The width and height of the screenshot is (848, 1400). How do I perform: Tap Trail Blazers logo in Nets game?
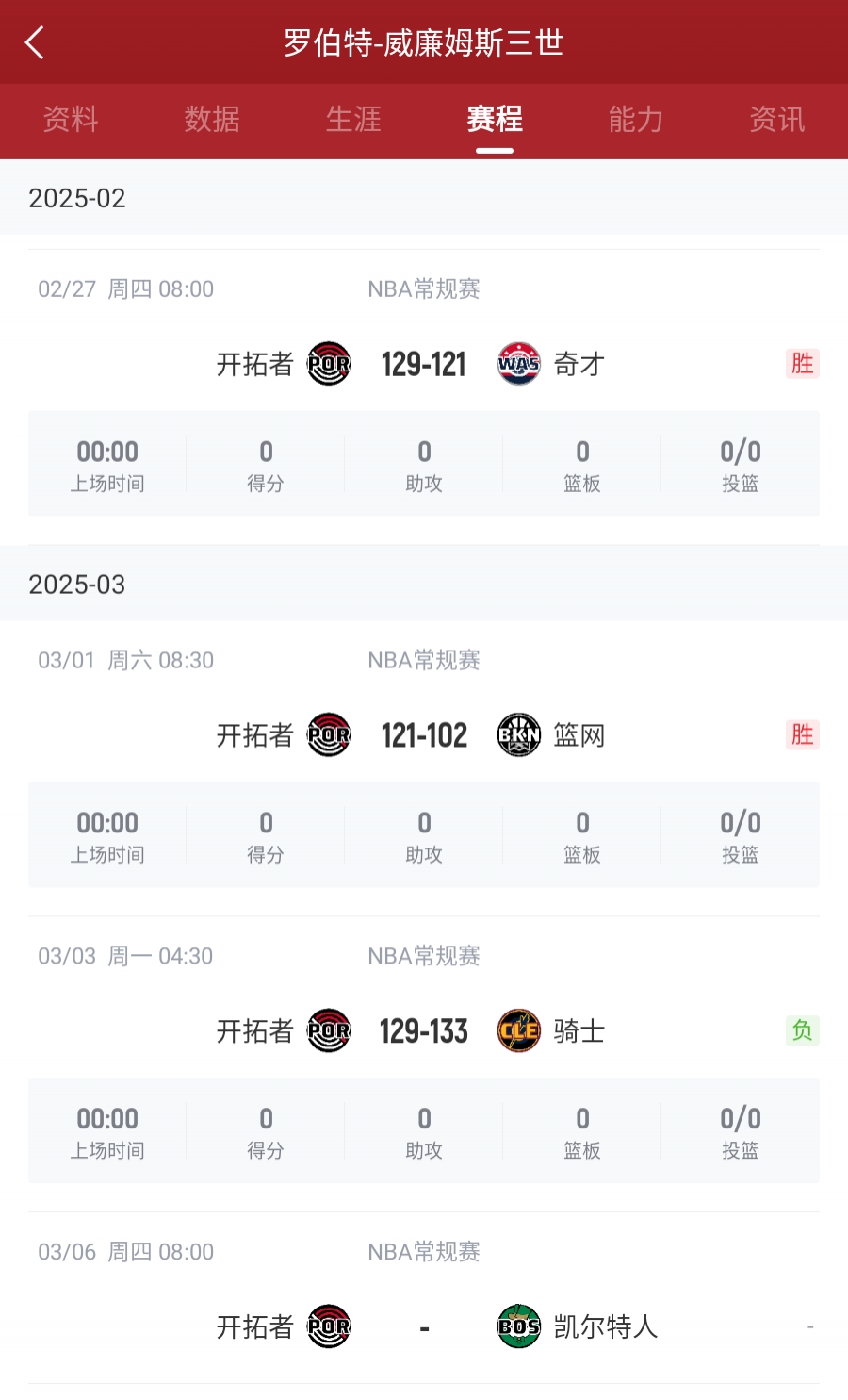[329, 735]
